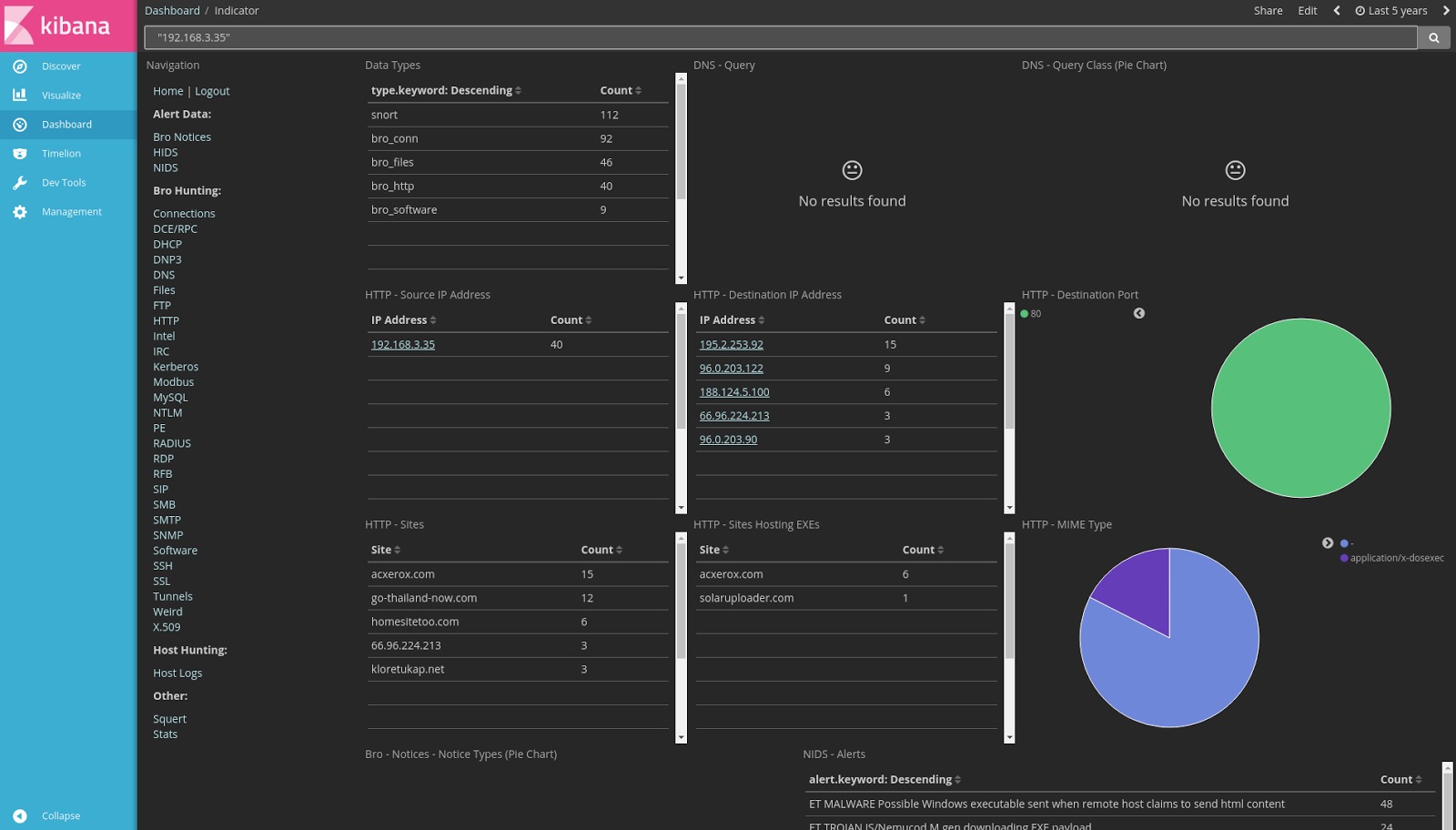Viewport: 1456px width, 830px height.
Task: Click the forward chevron beside the time range
Action: pyautogui.click(x=1446, y=10)
